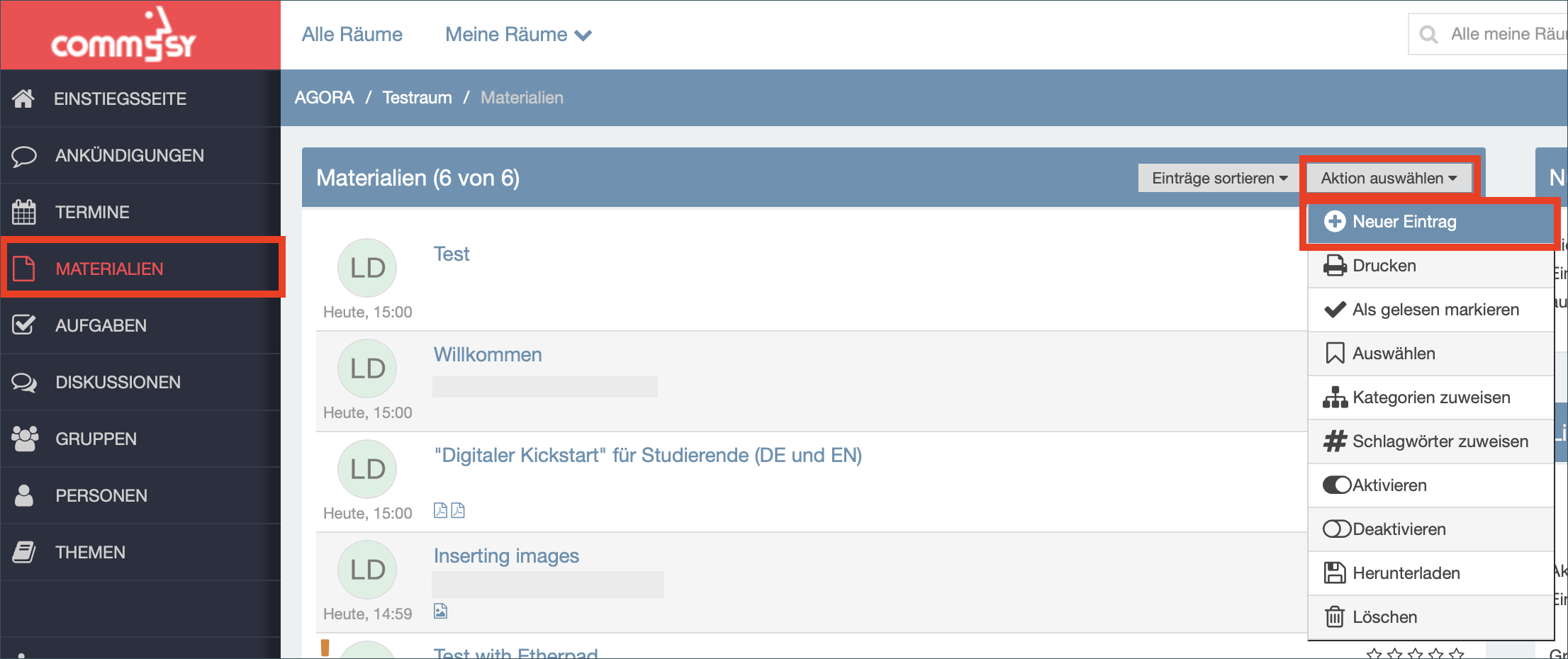Click the home icon beside Einstiegsseite
Screen dimensions: 1568x659
coord(23,98)
